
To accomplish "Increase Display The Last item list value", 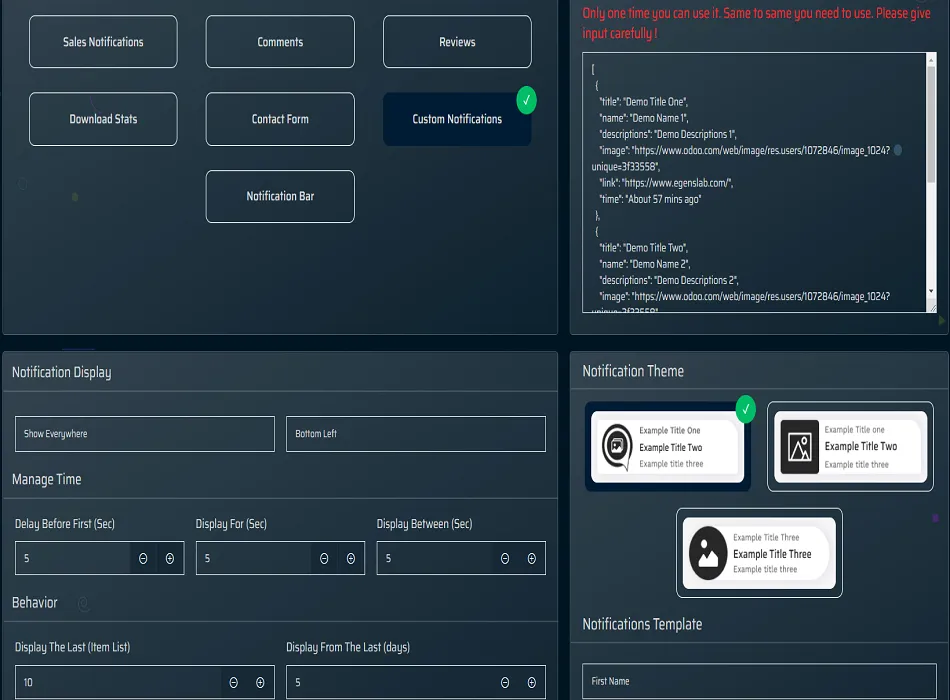I will (260, 683).
